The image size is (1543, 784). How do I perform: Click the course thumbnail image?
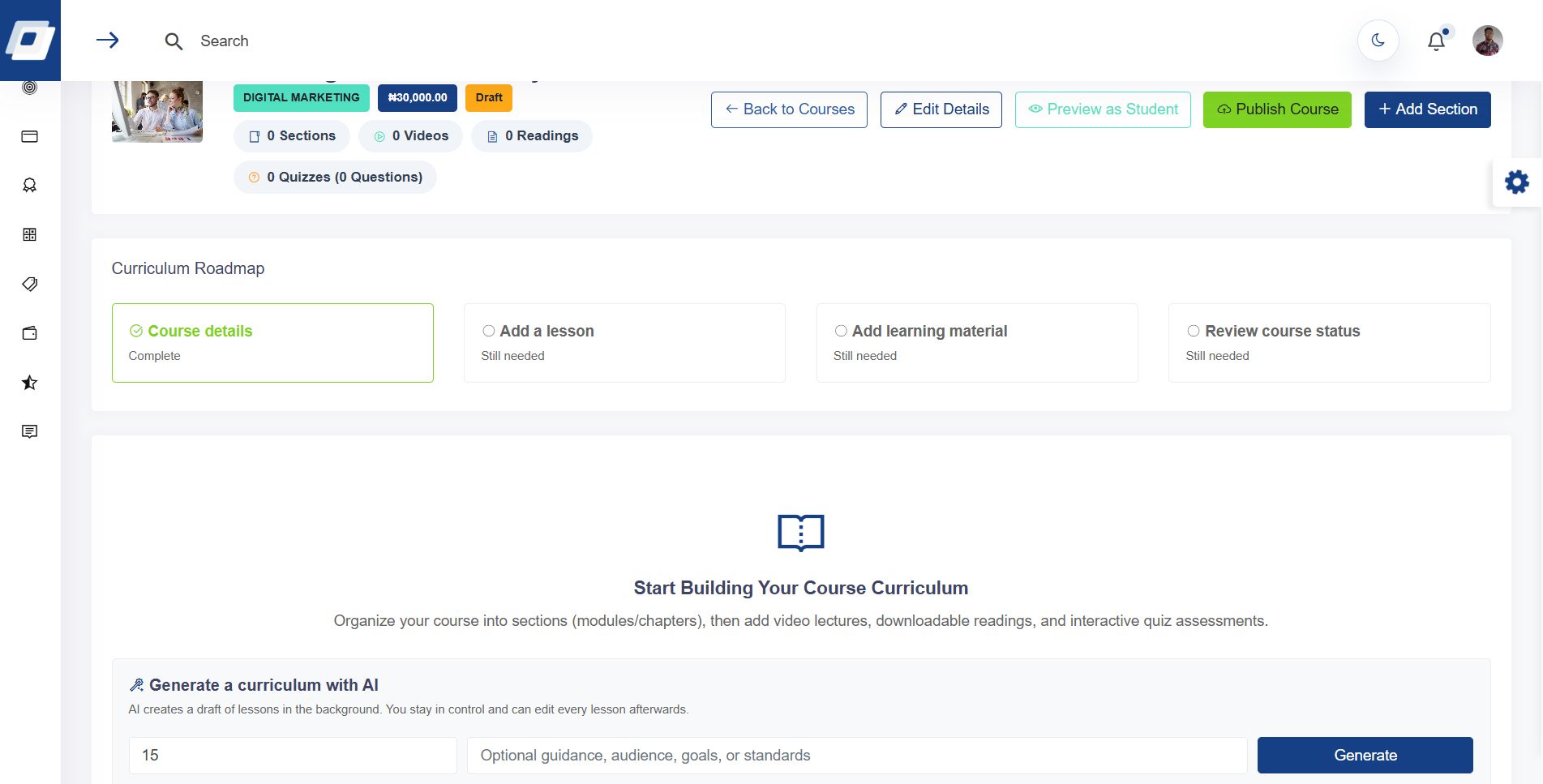click(157, 111)
